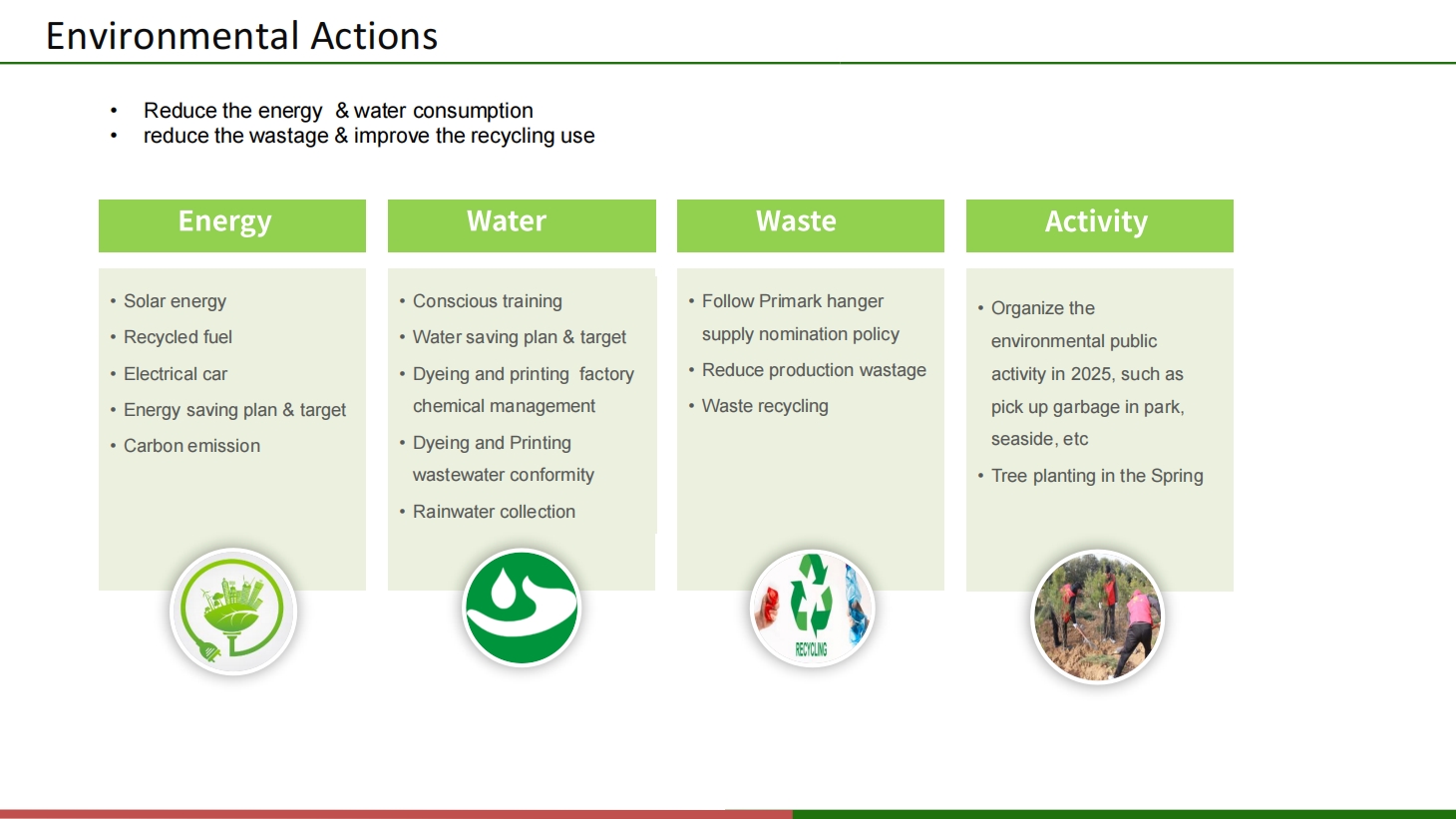The height and width of the screenshot is (819, 1456).
Task: Click the green energy plug icon
Action: pos(233,611)
